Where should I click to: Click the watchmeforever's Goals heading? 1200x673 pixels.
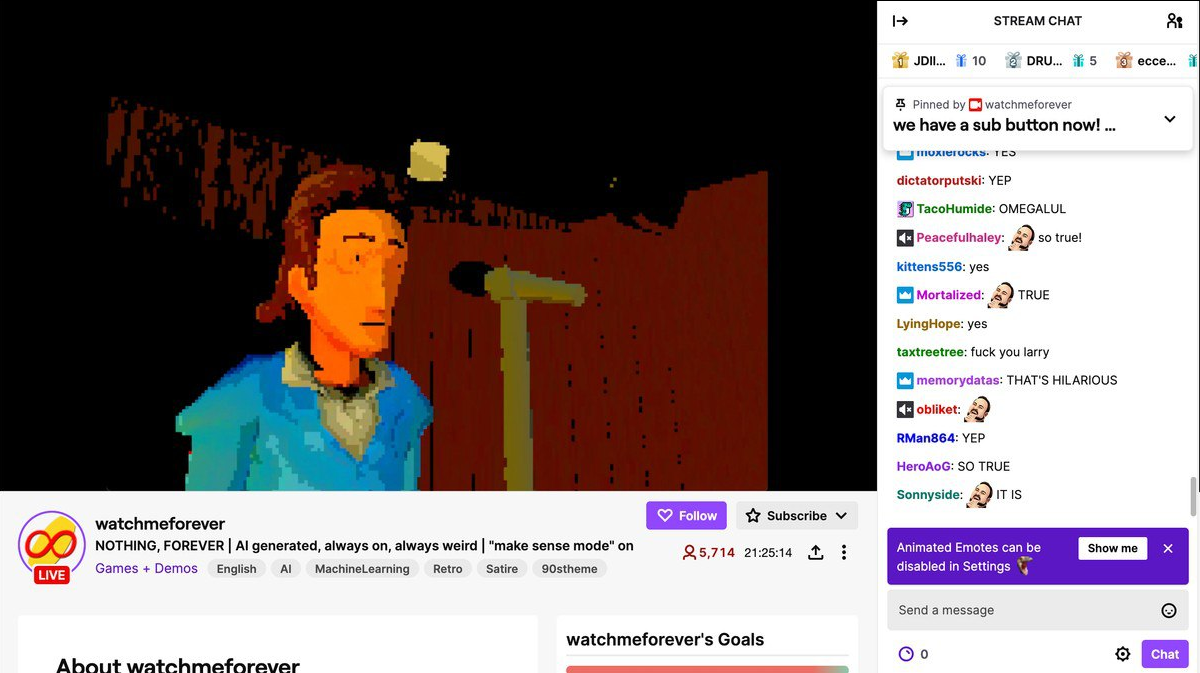(x=665, y=640)
